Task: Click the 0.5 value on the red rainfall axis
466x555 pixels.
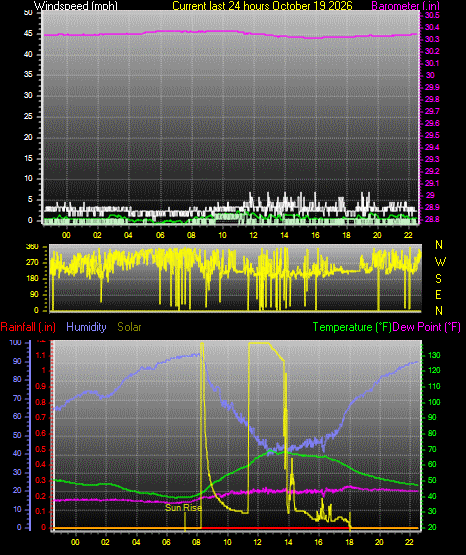Action: click(x=41, y=449)
